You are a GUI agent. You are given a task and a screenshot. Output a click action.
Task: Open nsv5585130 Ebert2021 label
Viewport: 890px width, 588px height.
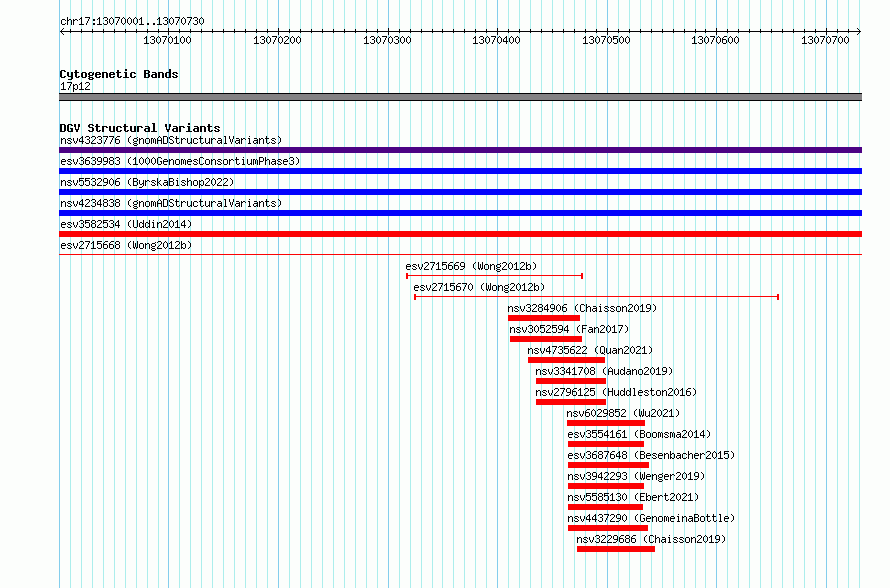[x=633, y=497]
